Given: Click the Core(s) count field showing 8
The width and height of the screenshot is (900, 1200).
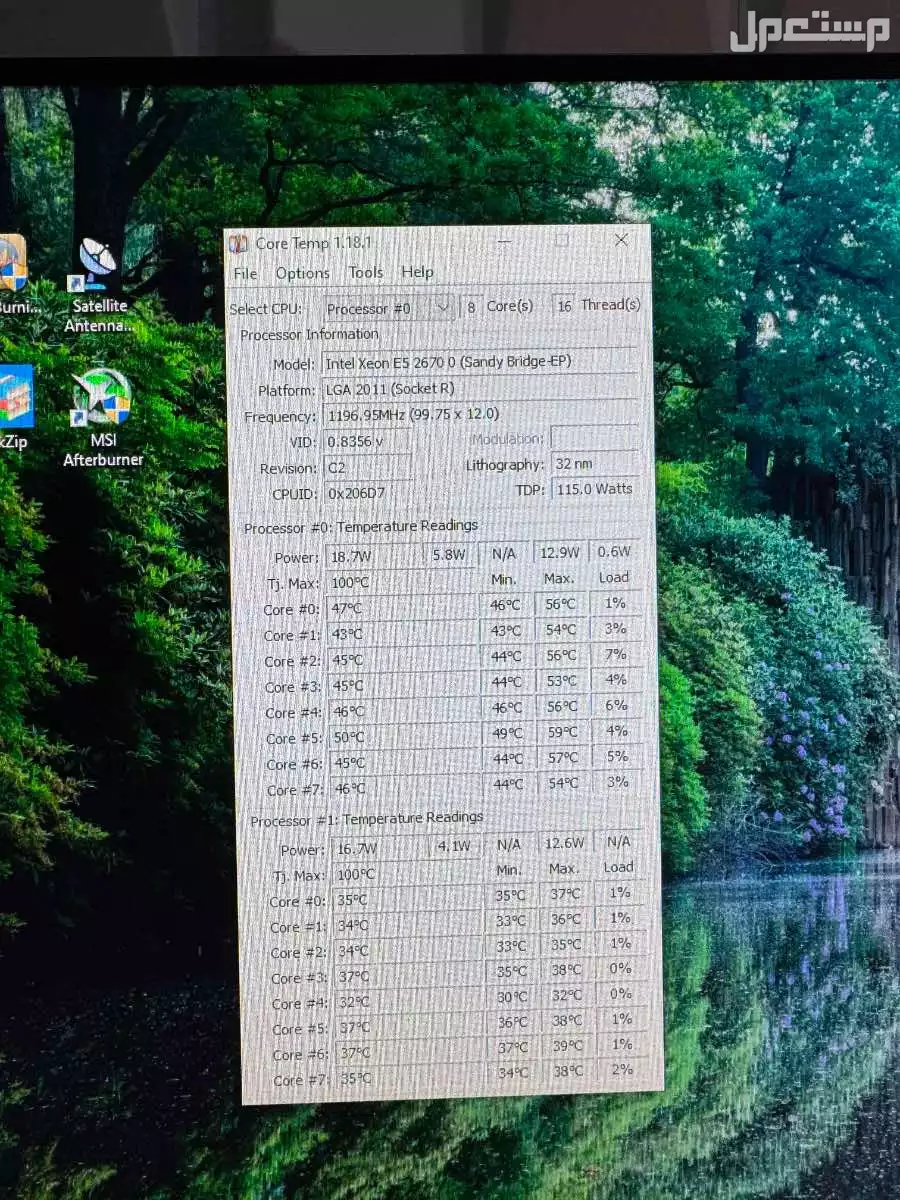Looking at the screenshot, I should click(471, 307).
